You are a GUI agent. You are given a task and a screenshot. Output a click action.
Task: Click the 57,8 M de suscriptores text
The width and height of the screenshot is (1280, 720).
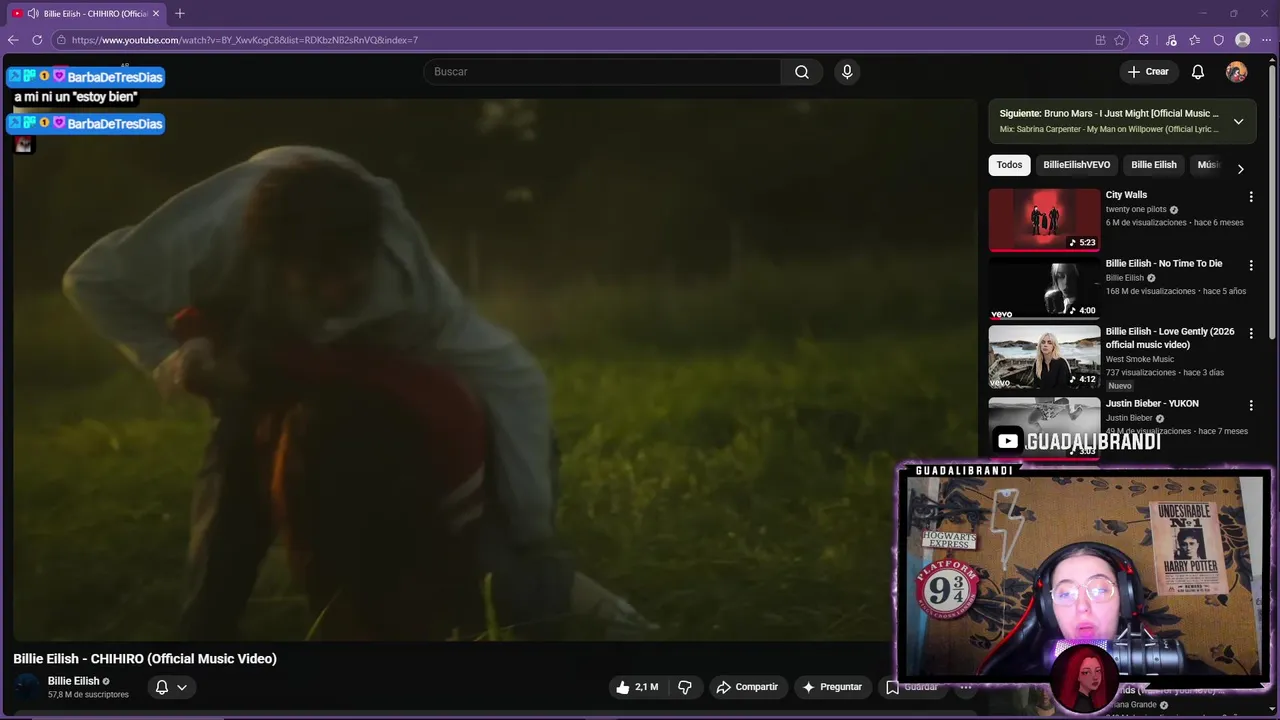pyautogui.click(x=88, y=695)
